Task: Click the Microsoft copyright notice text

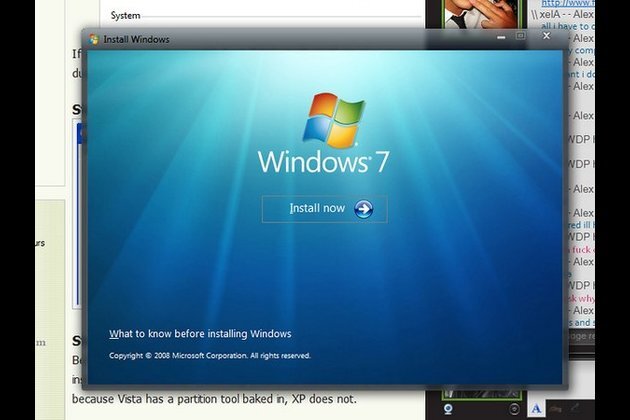Action: click(x=209, y=355)
